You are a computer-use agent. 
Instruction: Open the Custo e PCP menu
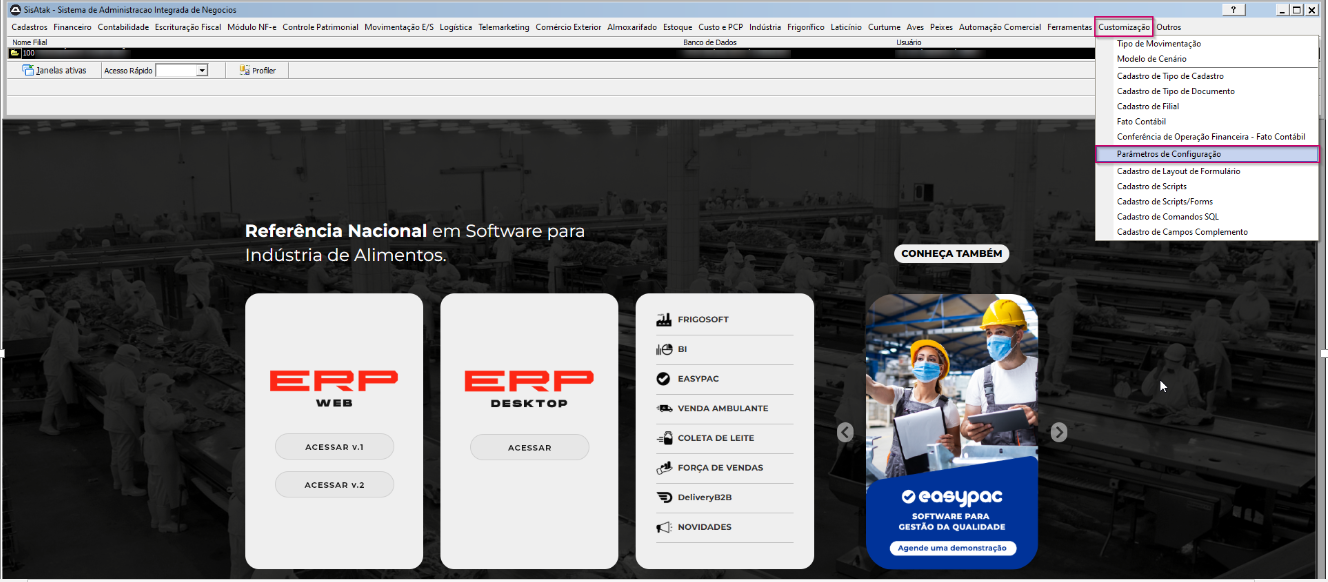[721, 27]
